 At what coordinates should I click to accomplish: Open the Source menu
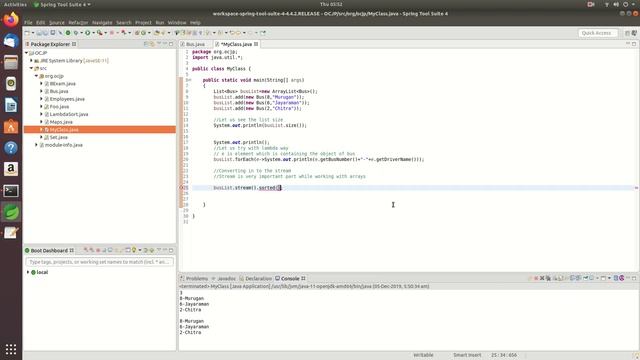57,22
